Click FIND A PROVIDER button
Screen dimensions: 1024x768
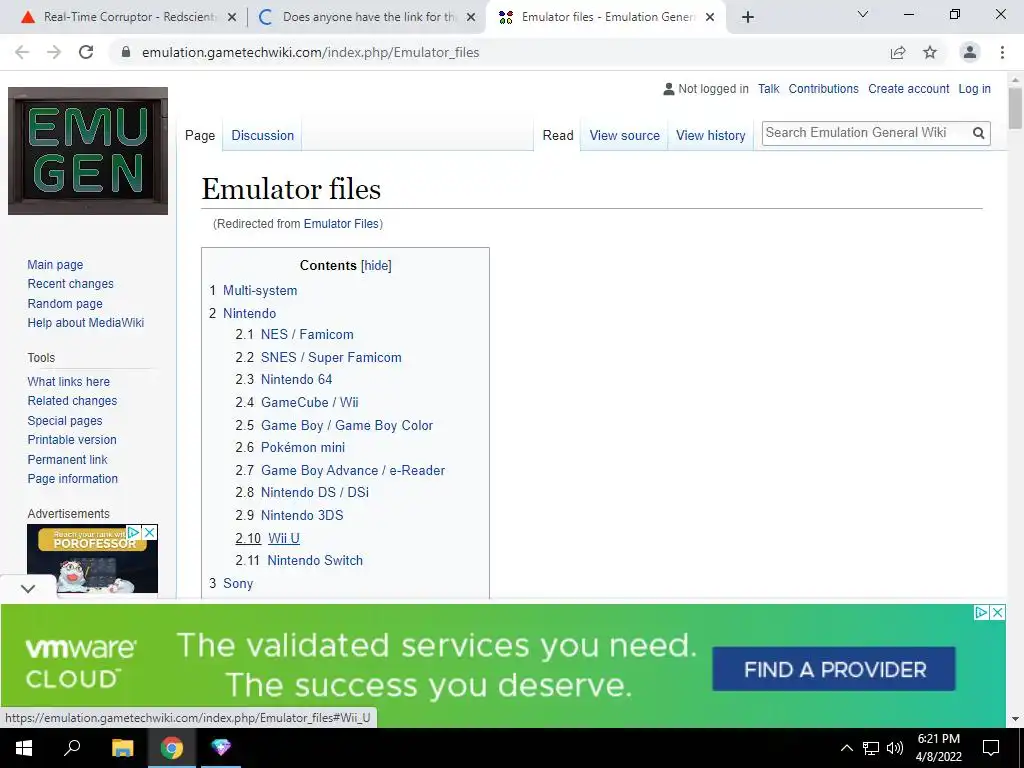pos(834,669)
